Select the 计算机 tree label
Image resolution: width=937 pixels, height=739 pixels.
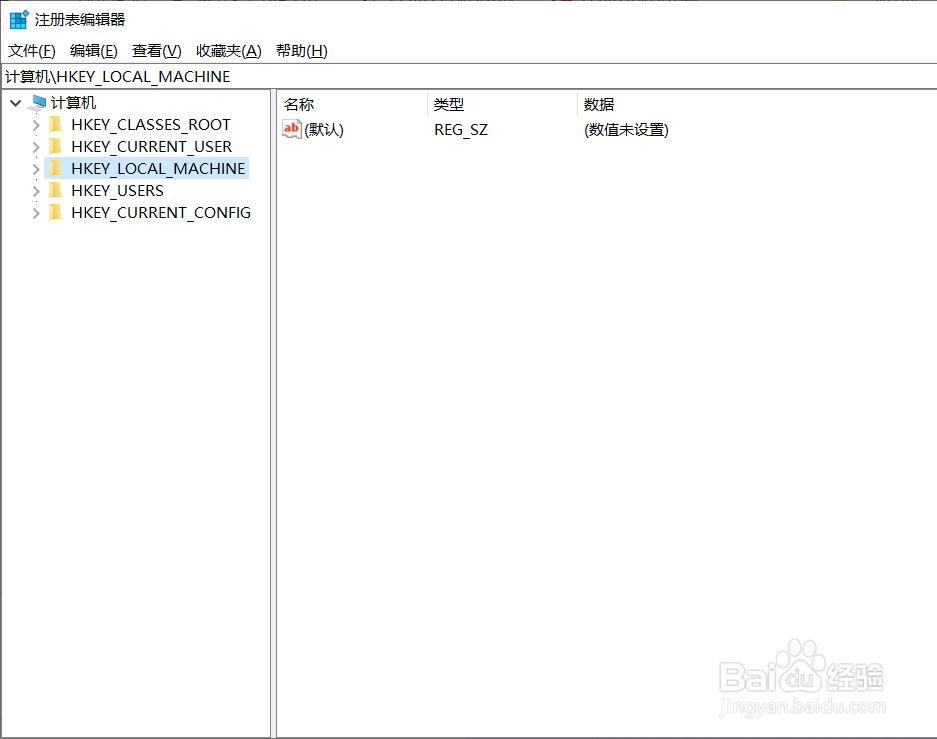74,103
